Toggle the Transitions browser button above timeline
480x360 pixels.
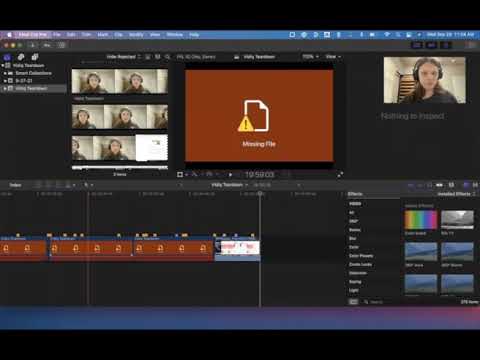(475, 185)
